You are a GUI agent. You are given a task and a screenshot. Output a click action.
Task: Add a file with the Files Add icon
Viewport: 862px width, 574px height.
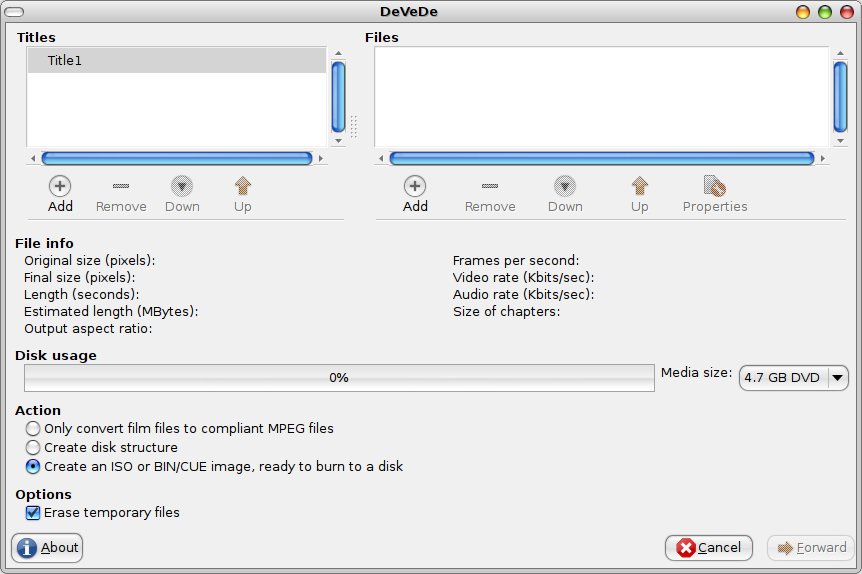click(x=415, y=195)
